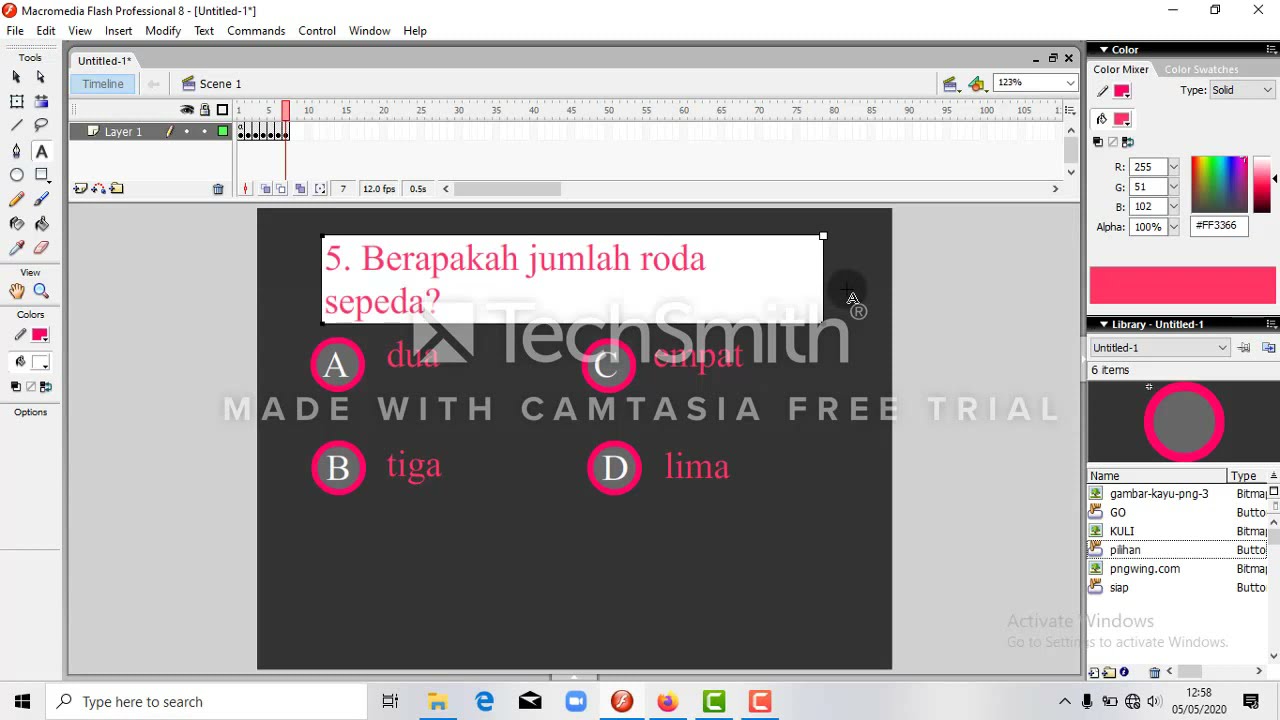Open the B value slider dropdown
Image resolution: width=1280 pixels, height=720 pixels.
pyautogui.click(x=1173, y=207)
